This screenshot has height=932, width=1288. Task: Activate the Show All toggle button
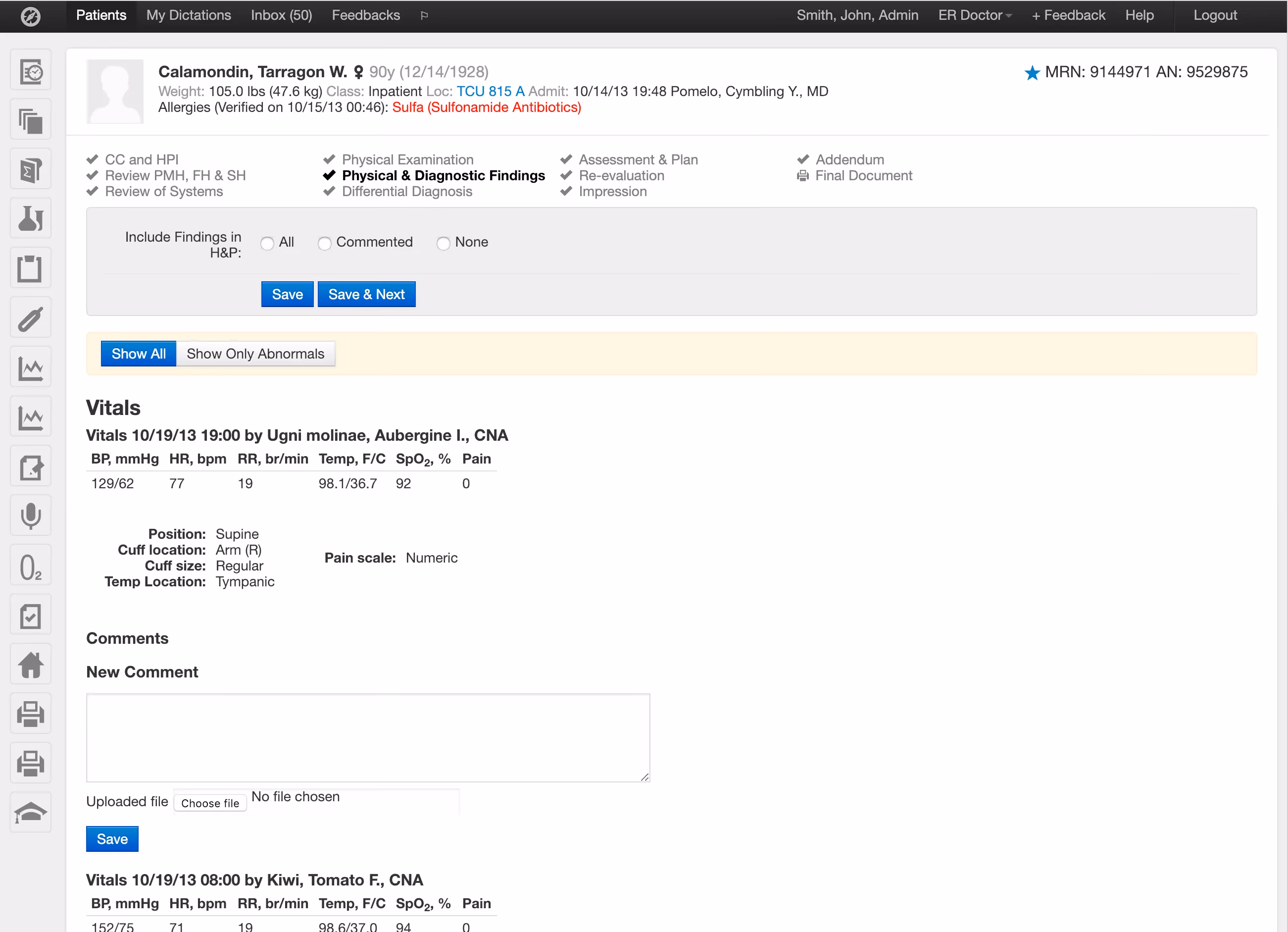[139, 354]
